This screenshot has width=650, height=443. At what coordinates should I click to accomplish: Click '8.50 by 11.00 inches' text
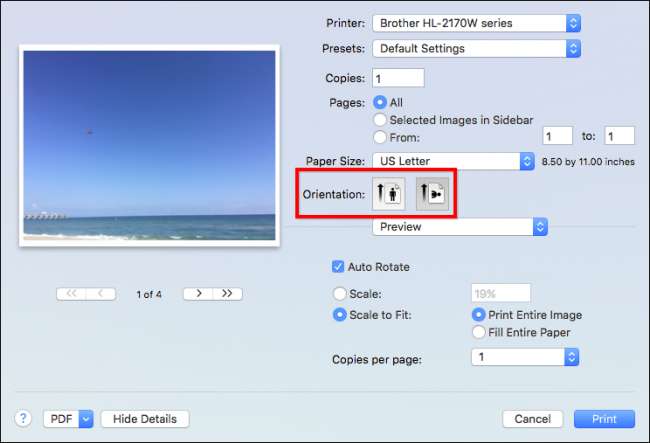588,162
